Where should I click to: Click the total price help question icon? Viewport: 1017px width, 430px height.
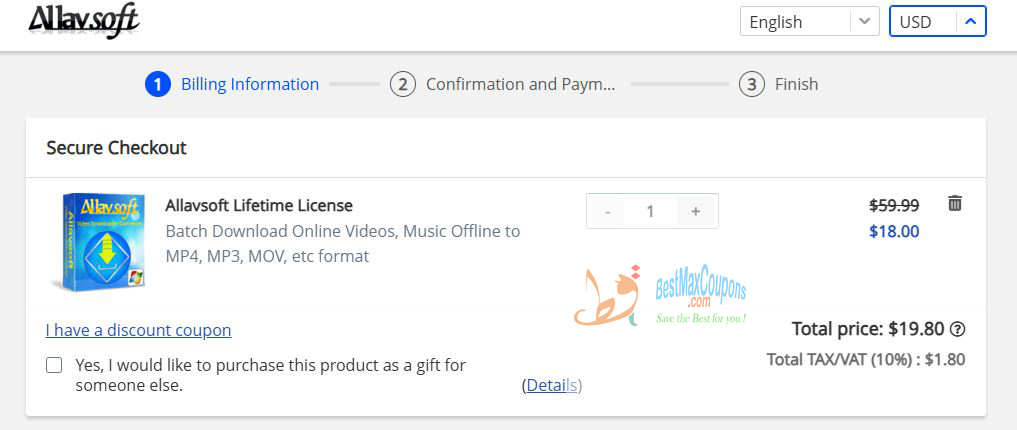pos(957,329)
